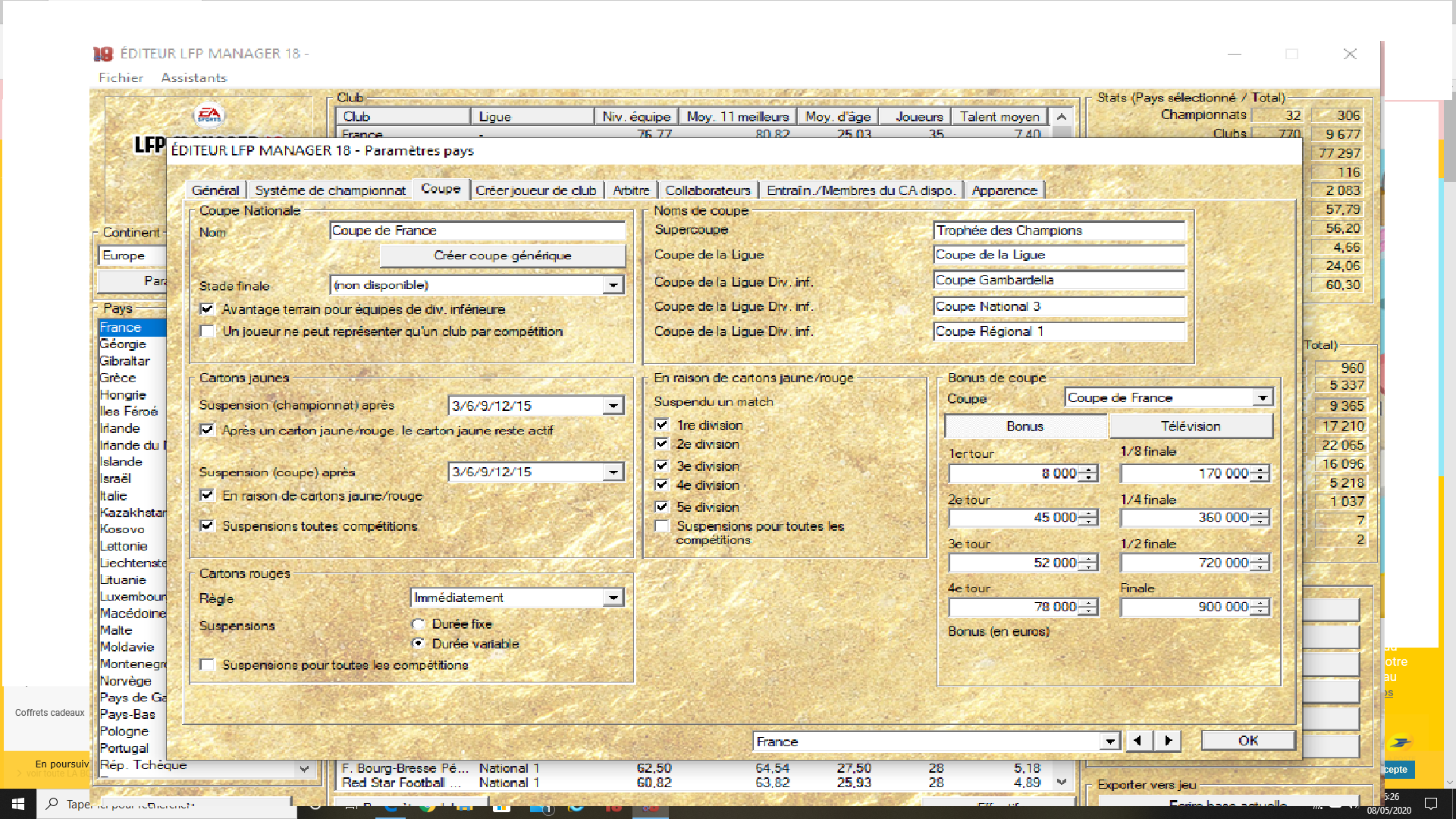1456x819 pixels.
Task: Increase the 1/8 finale bonus value
Action: pos(1260,469)
